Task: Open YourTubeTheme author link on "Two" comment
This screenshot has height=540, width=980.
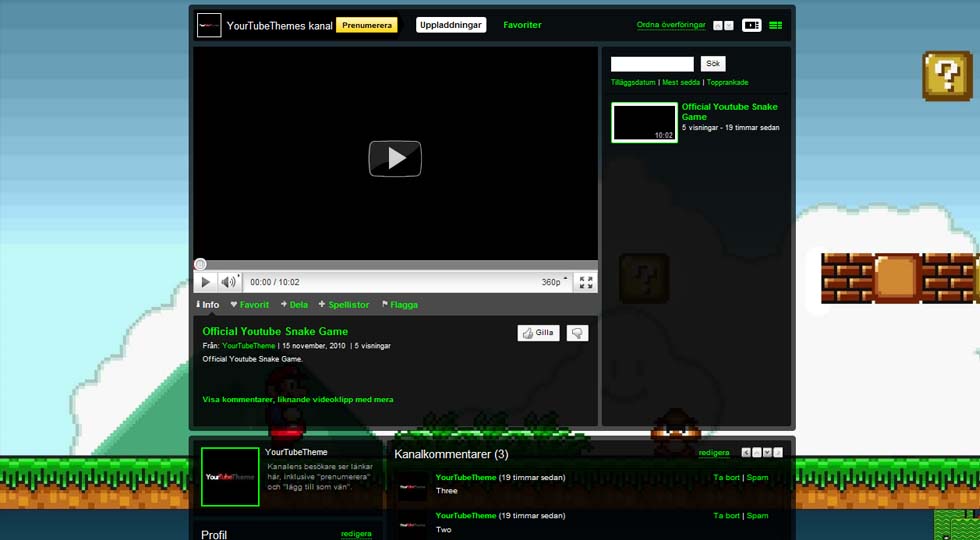Action: 466,516
